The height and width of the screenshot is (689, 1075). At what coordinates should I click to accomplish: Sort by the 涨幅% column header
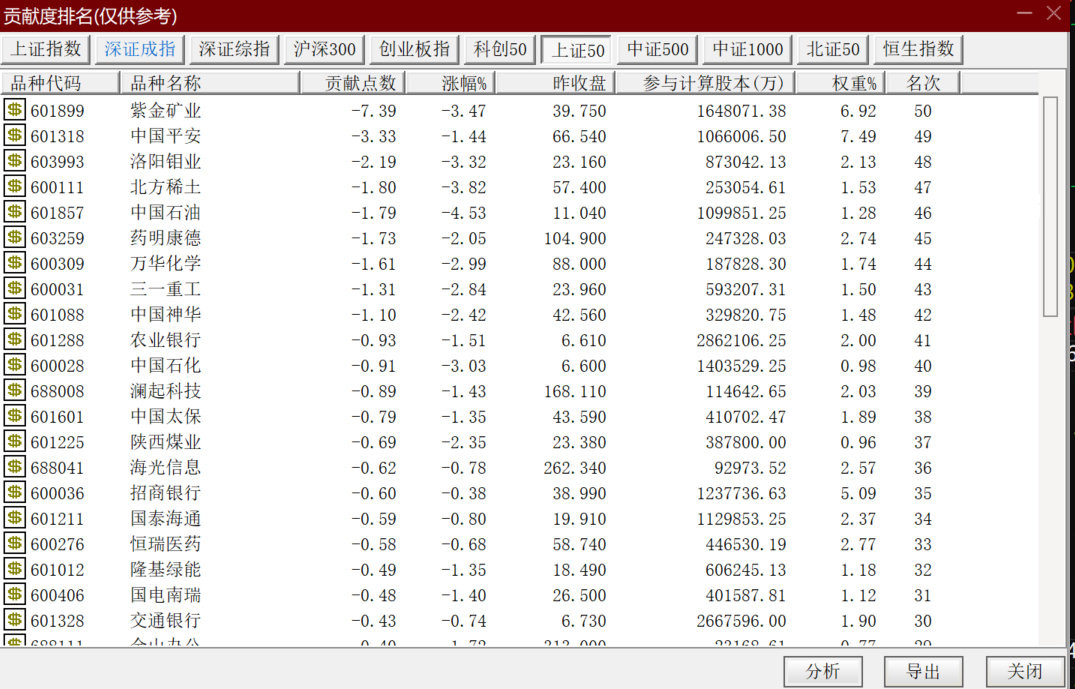point(450,84)
